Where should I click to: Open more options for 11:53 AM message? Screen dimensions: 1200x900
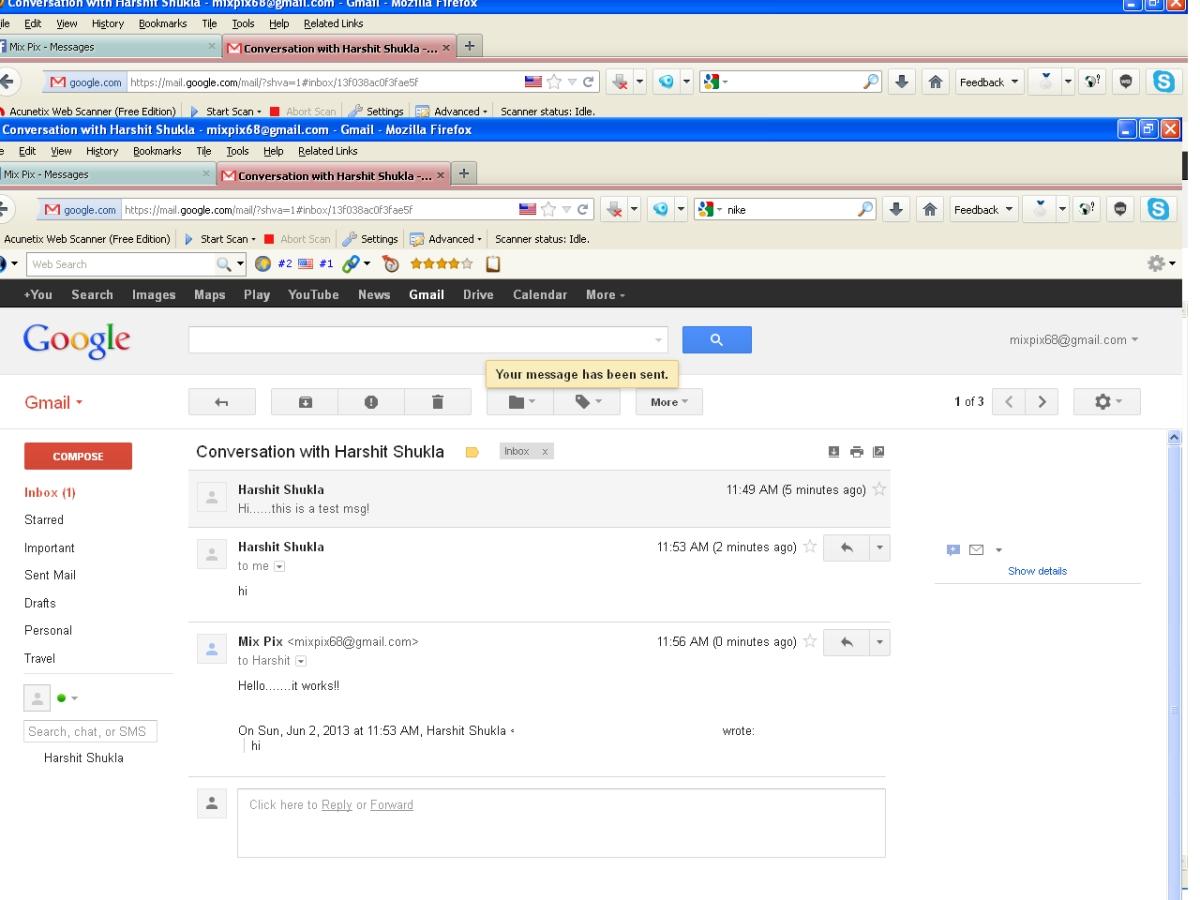pyautogui.click(x=879, y=548)
